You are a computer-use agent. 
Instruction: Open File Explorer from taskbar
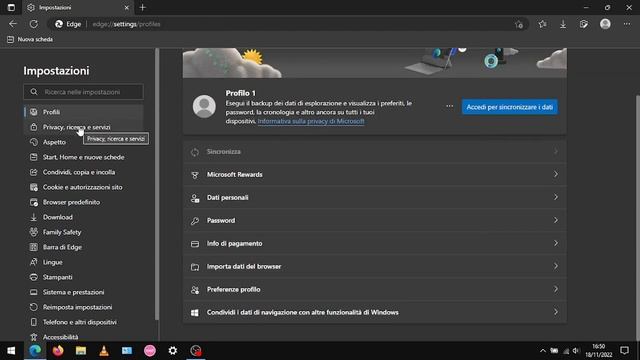click(81, 351)
